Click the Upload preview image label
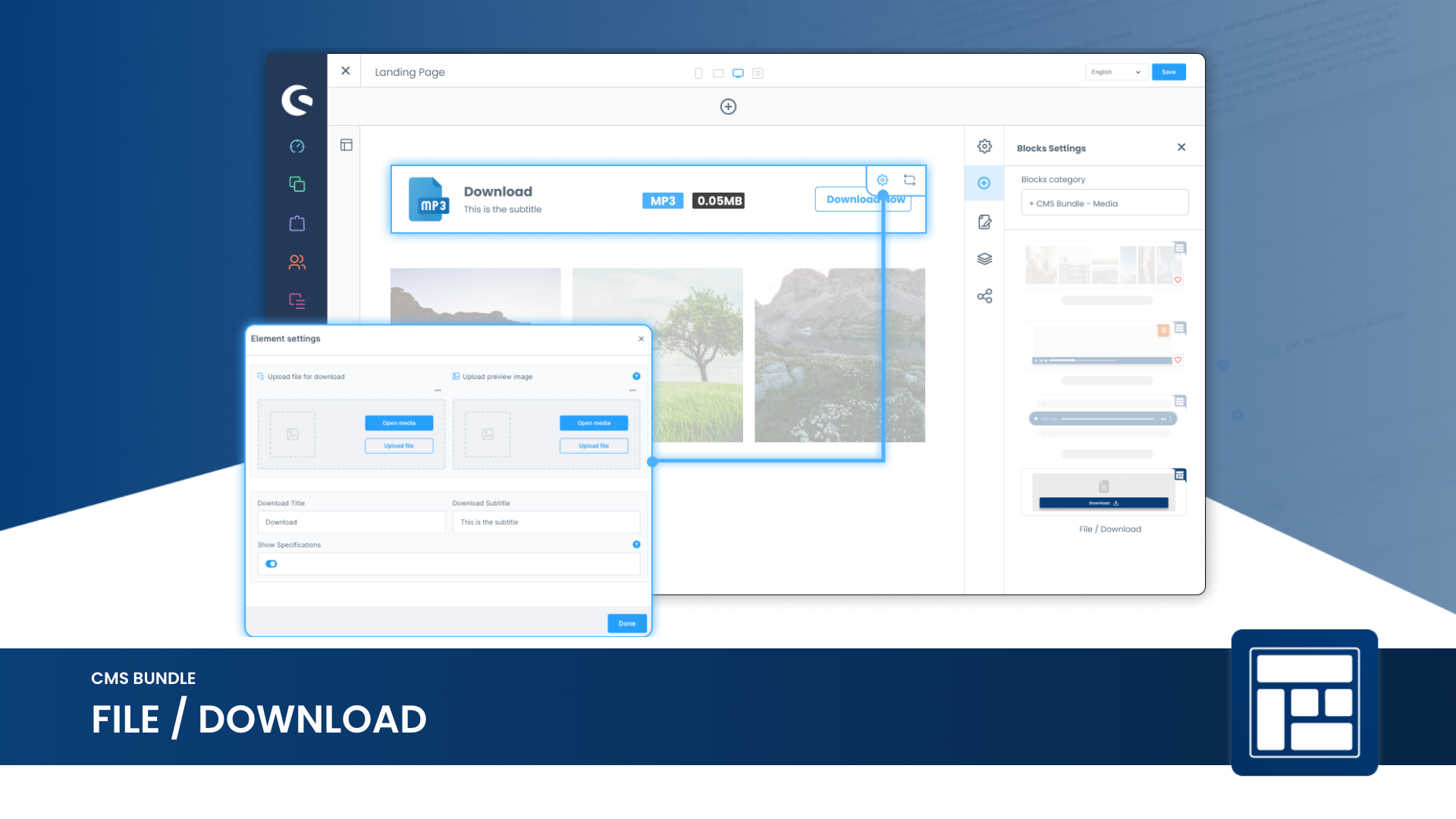This screenshot has width=1456, height=819. coord(497,377)
